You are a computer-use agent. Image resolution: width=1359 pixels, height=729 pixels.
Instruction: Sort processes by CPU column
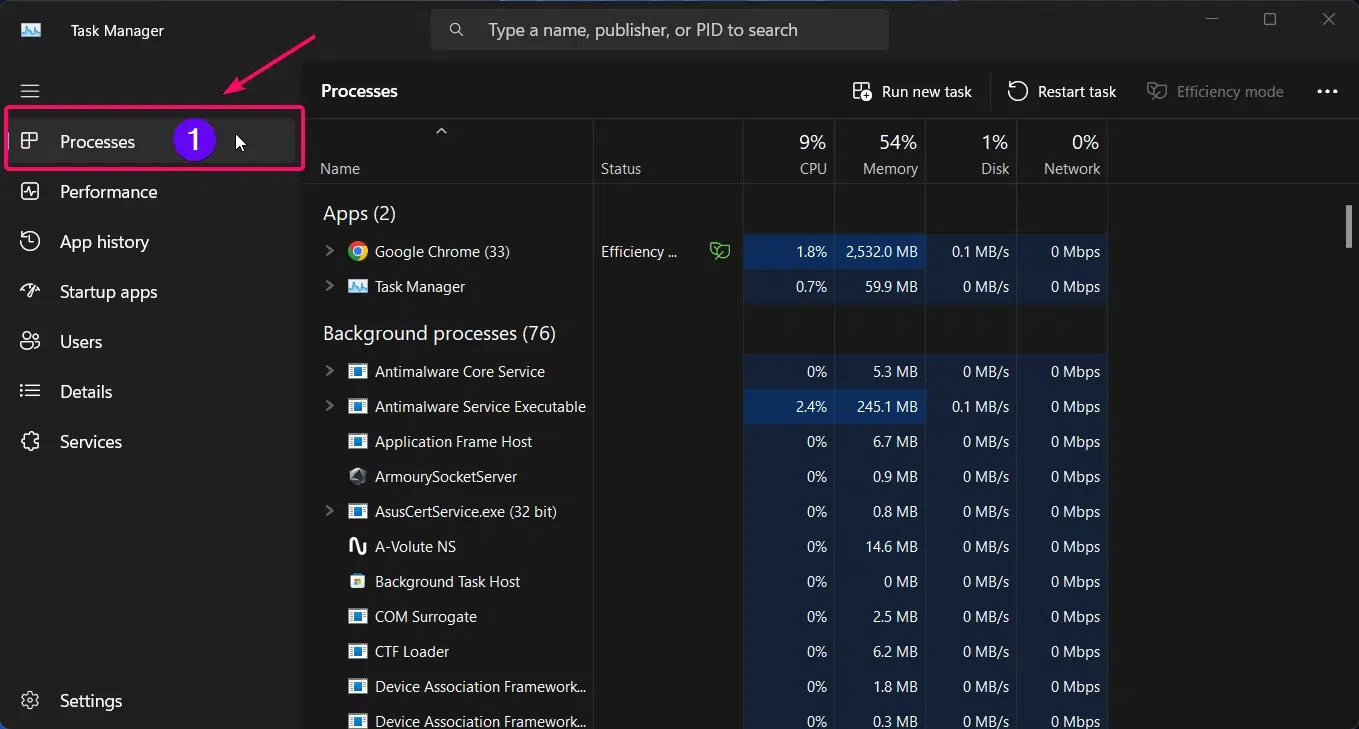click(x=789, y=153)
